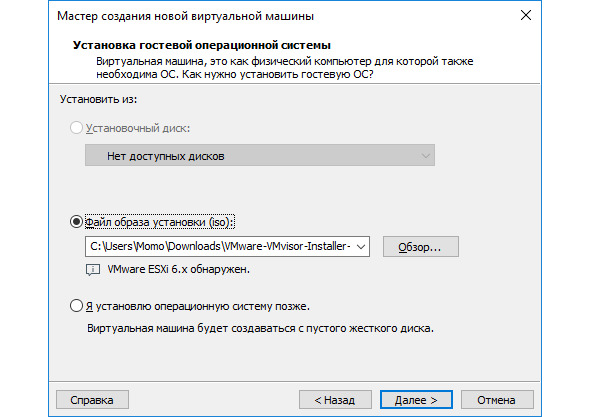Select the Файл образа установки (iso) radio button
This screenshot has width=591, height=417.
tap(76, 222)
